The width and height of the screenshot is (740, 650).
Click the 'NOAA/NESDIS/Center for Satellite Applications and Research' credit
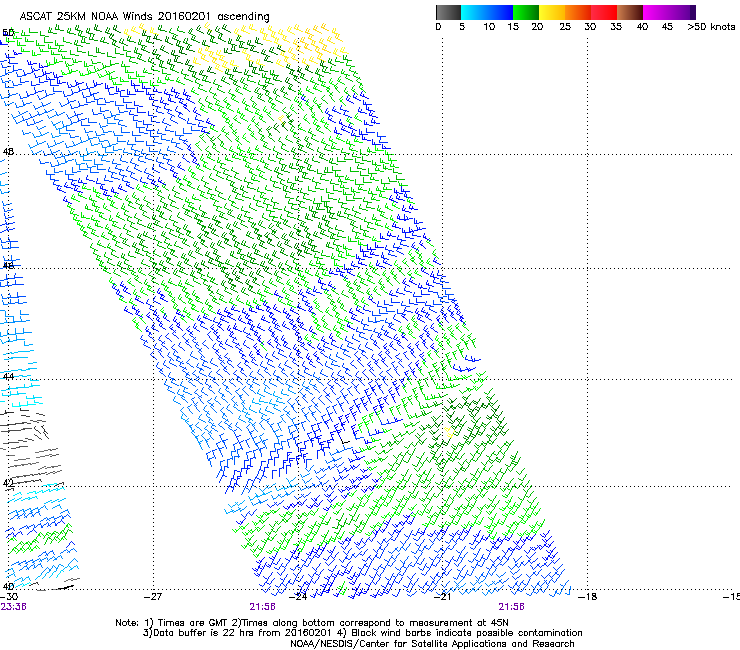point(432,643)
